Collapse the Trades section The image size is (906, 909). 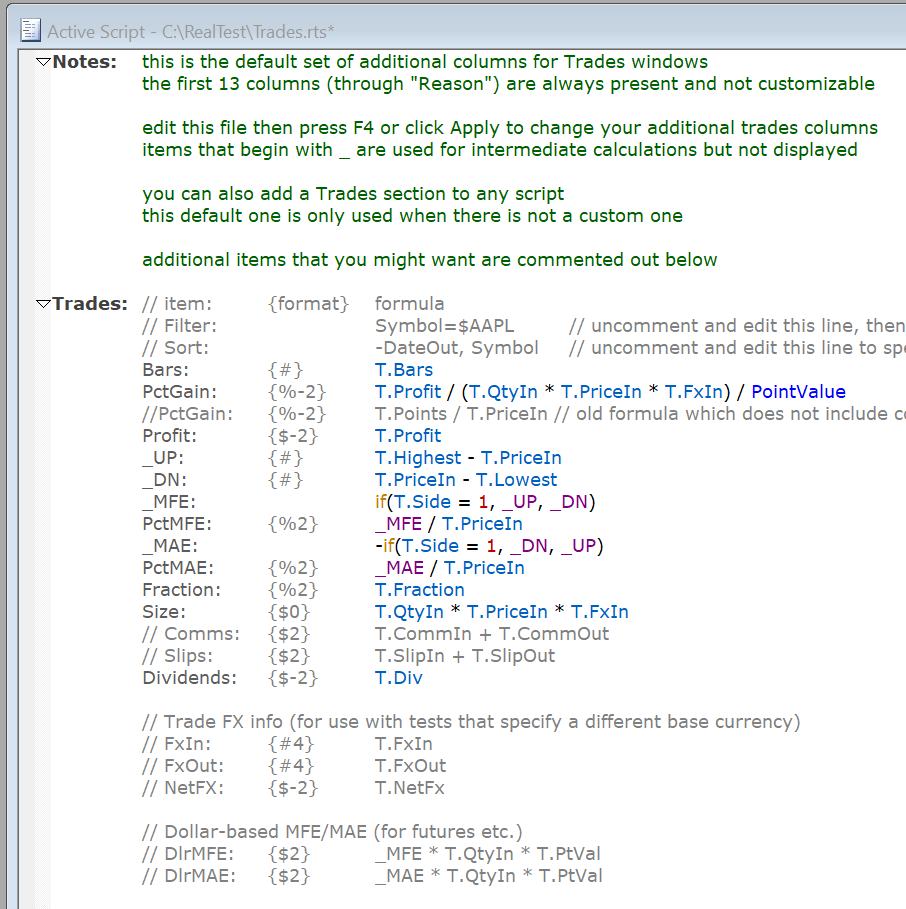[x=42, y=304]
